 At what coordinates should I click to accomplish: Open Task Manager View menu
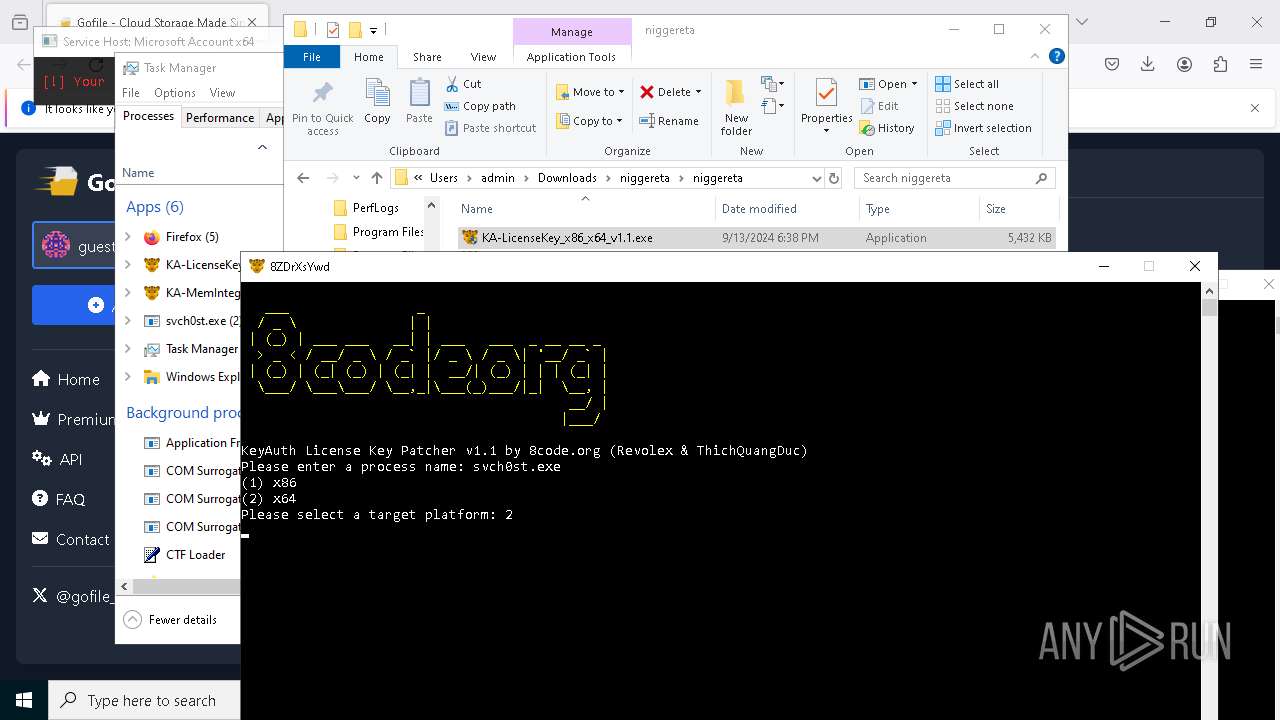click(222, 93)
